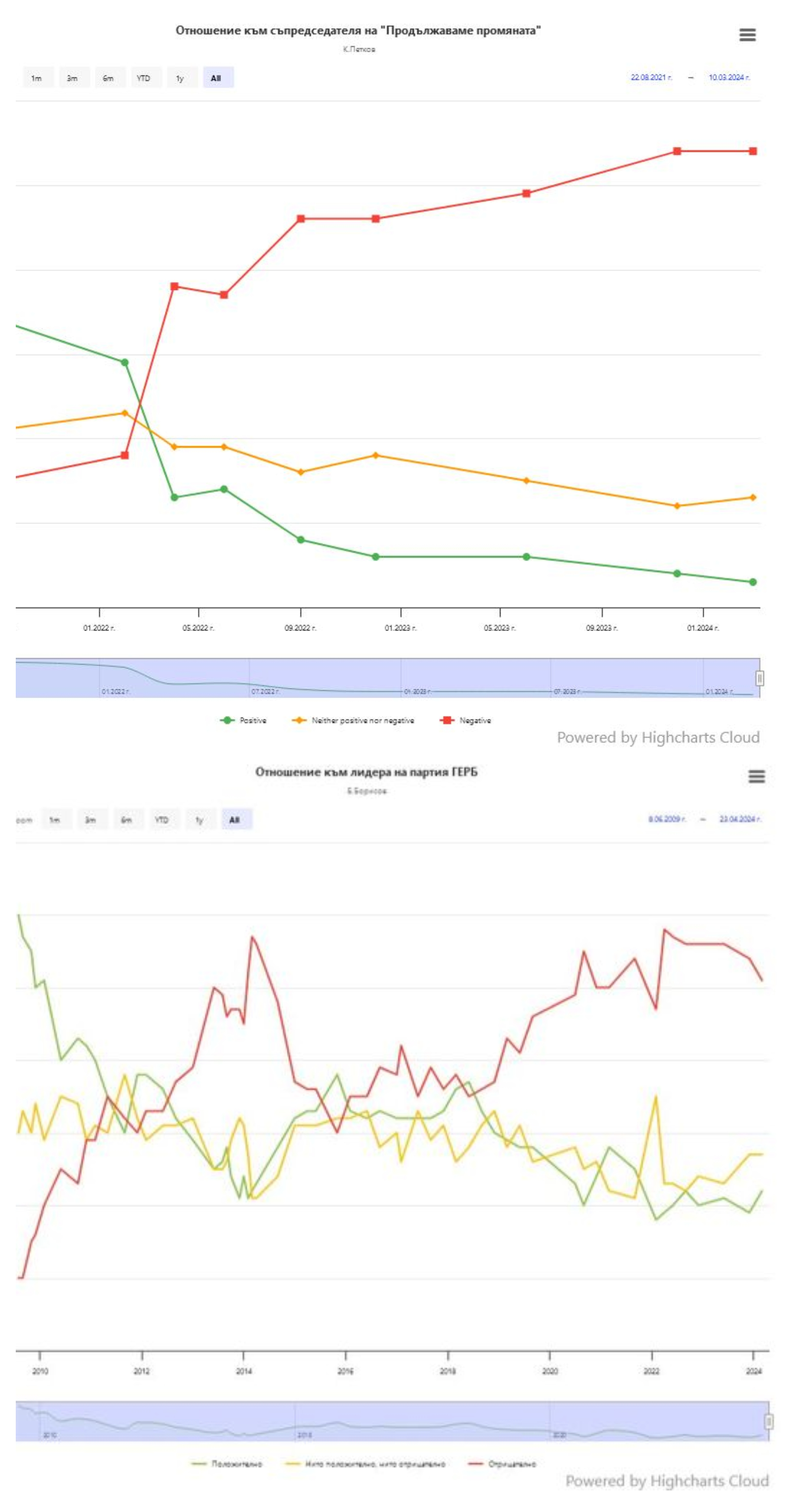Image resolution: width=802 pixels, height=1512 pixels.
Task: Select the YTD range on the top chart
Action: (143, 78)
